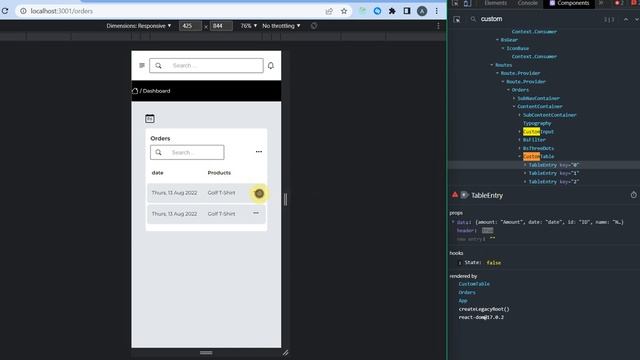Open the 76% zoom dropdown
640x360 pixels.
[249, 26]
